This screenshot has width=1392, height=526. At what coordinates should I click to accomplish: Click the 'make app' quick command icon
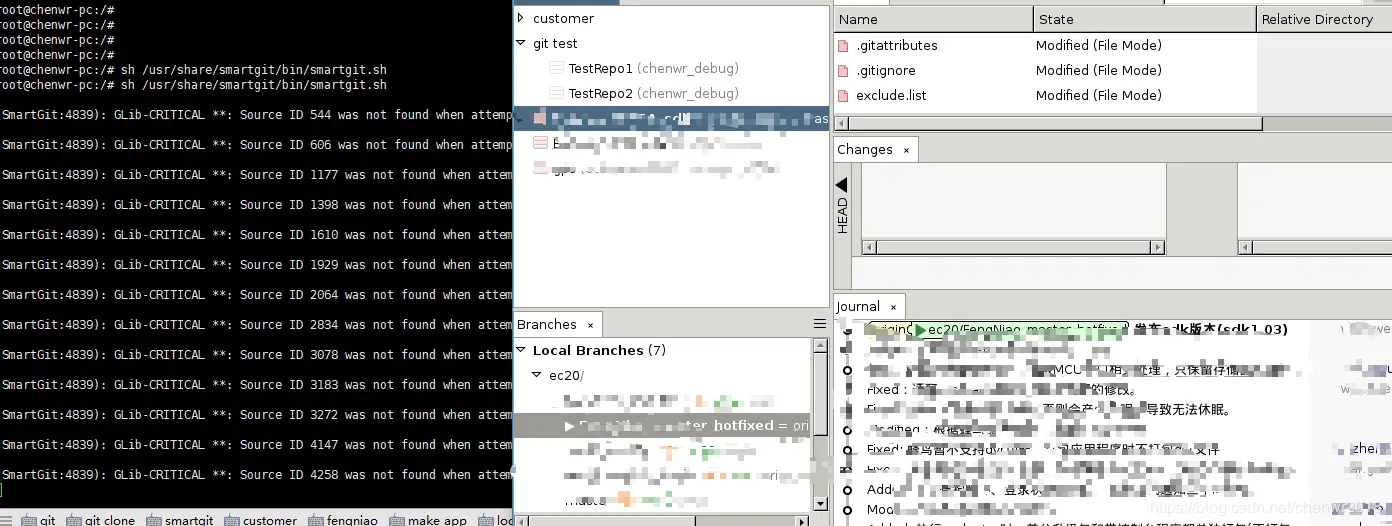[396, 520]
